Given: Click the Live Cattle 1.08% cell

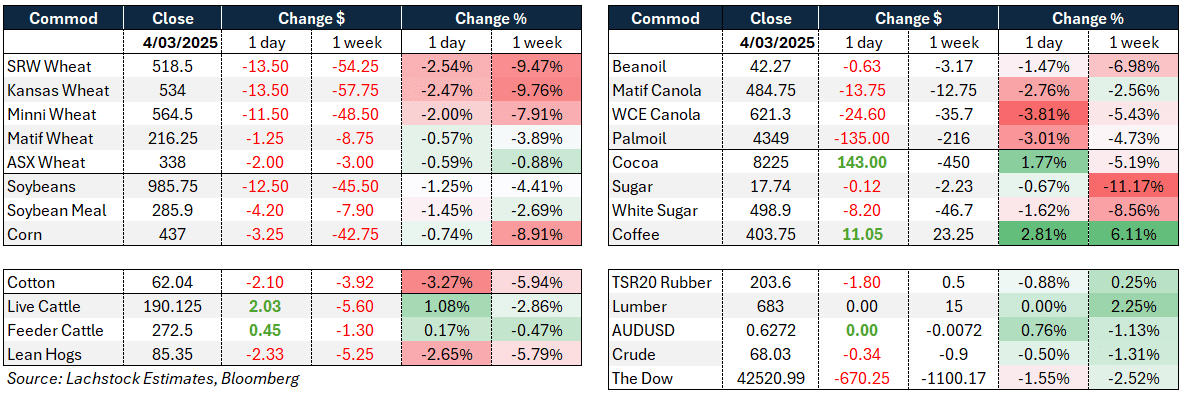Looking at the screenshot, I should 446,307.
